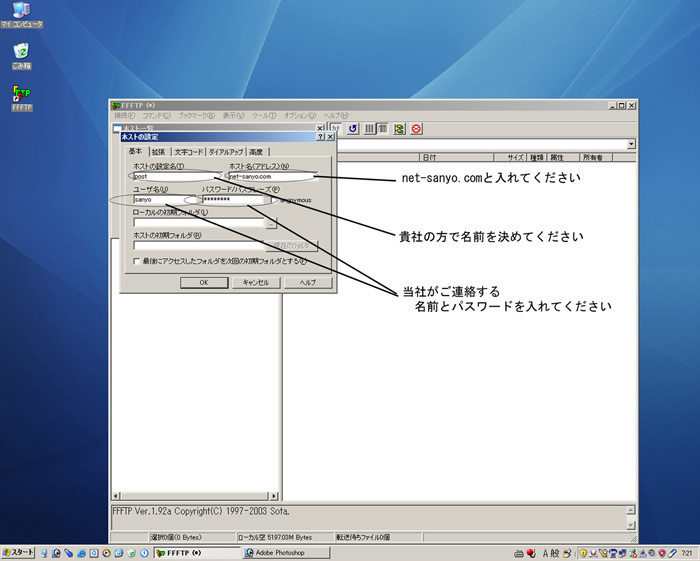
Task: Click the browse ... button for local folder
Action: pyautogui.click(x=271, y=223)
